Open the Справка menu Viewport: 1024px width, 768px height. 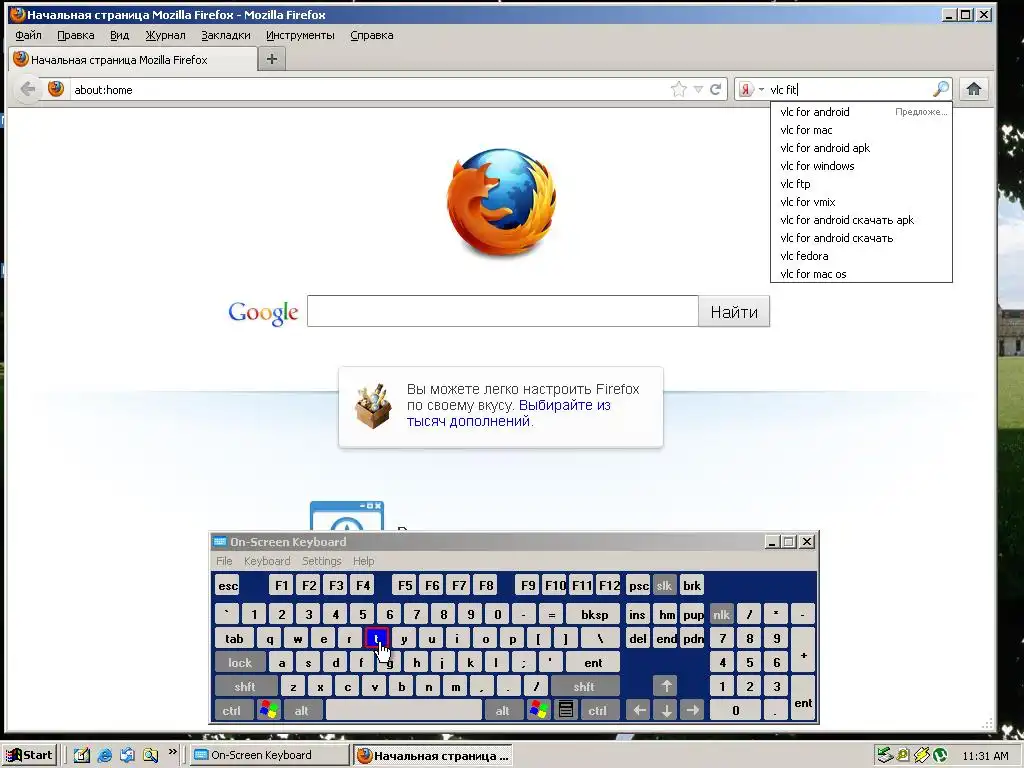pos(372,35)
